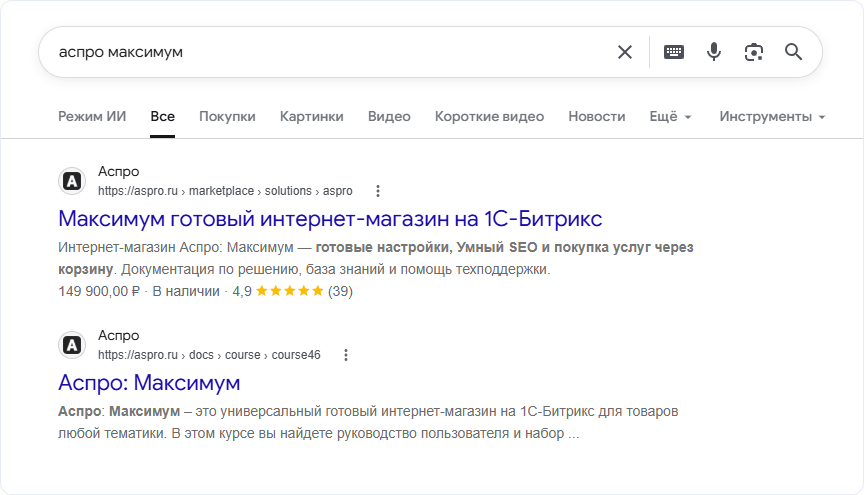
Task: Submit search with the magnifying glass icon
Action: tap(793, 52)
